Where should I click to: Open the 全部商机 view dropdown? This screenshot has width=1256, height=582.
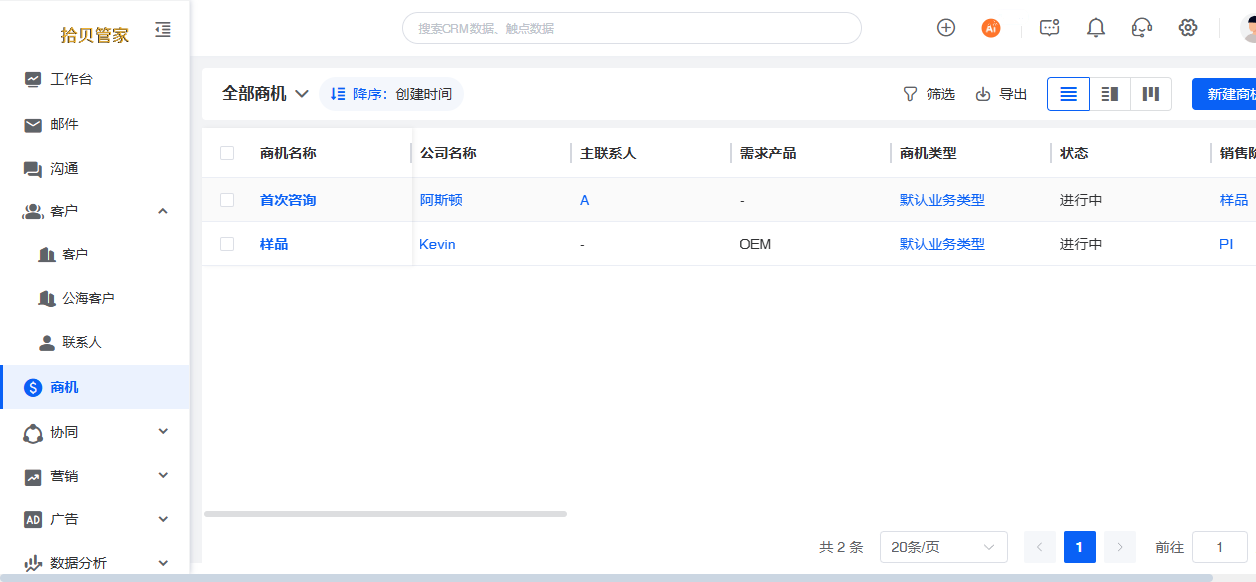(x=265, y=94)
